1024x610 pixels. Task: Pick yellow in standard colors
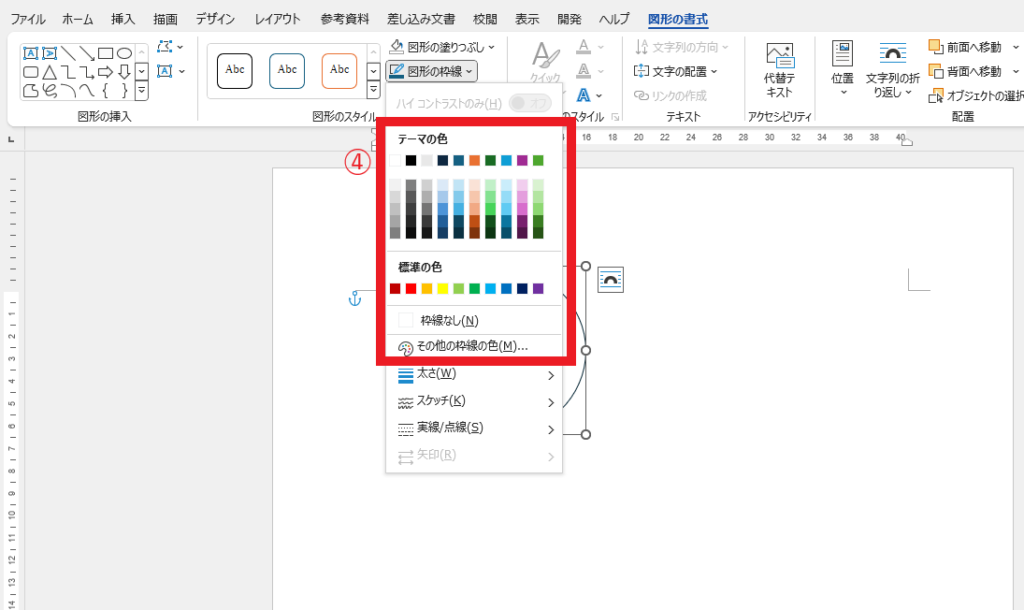click(443, 289)
